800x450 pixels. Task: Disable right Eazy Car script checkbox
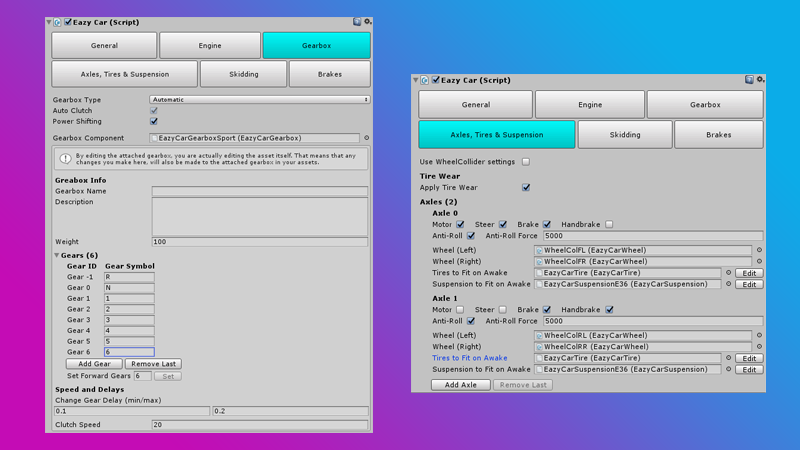pyautogui.click(x=436, y=80)
